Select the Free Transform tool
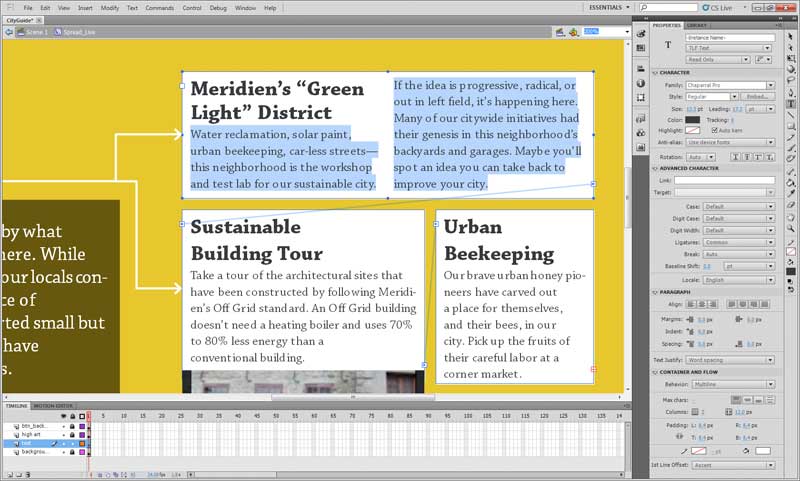The image size is (800, 481). (791, 59)
